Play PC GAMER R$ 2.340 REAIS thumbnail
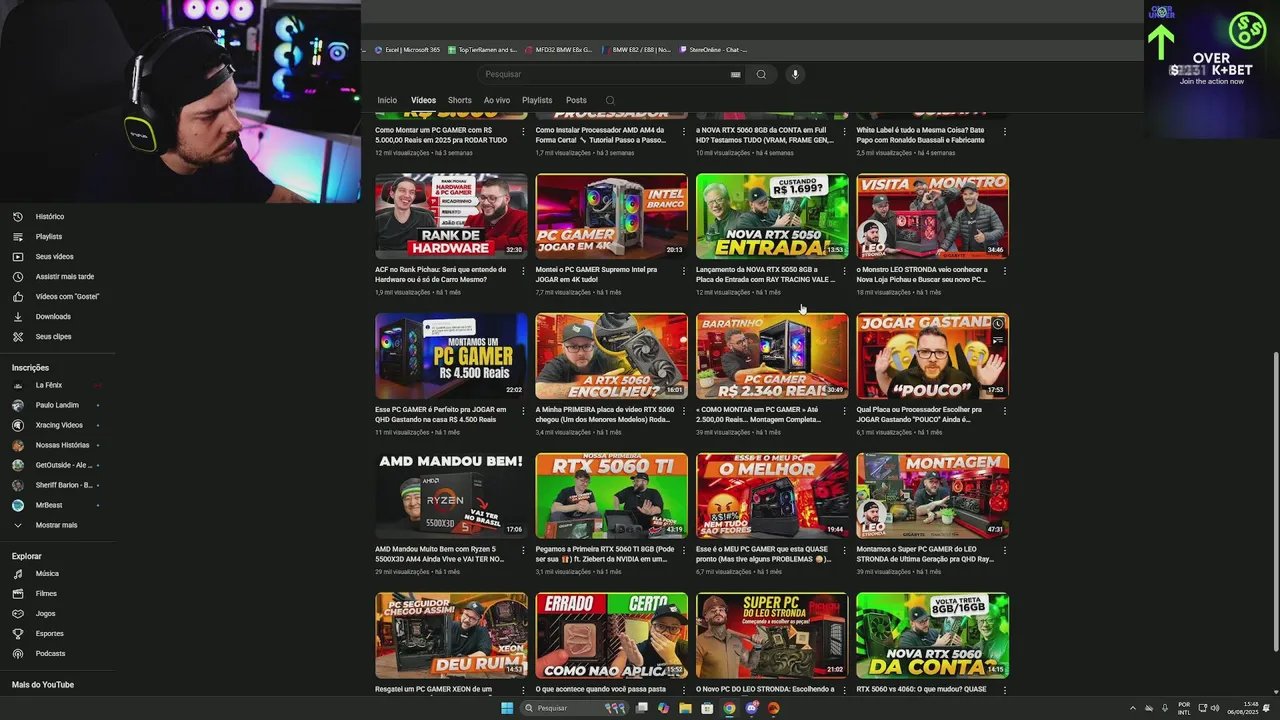Viewport: 1280px width, 720px height. 772,356
